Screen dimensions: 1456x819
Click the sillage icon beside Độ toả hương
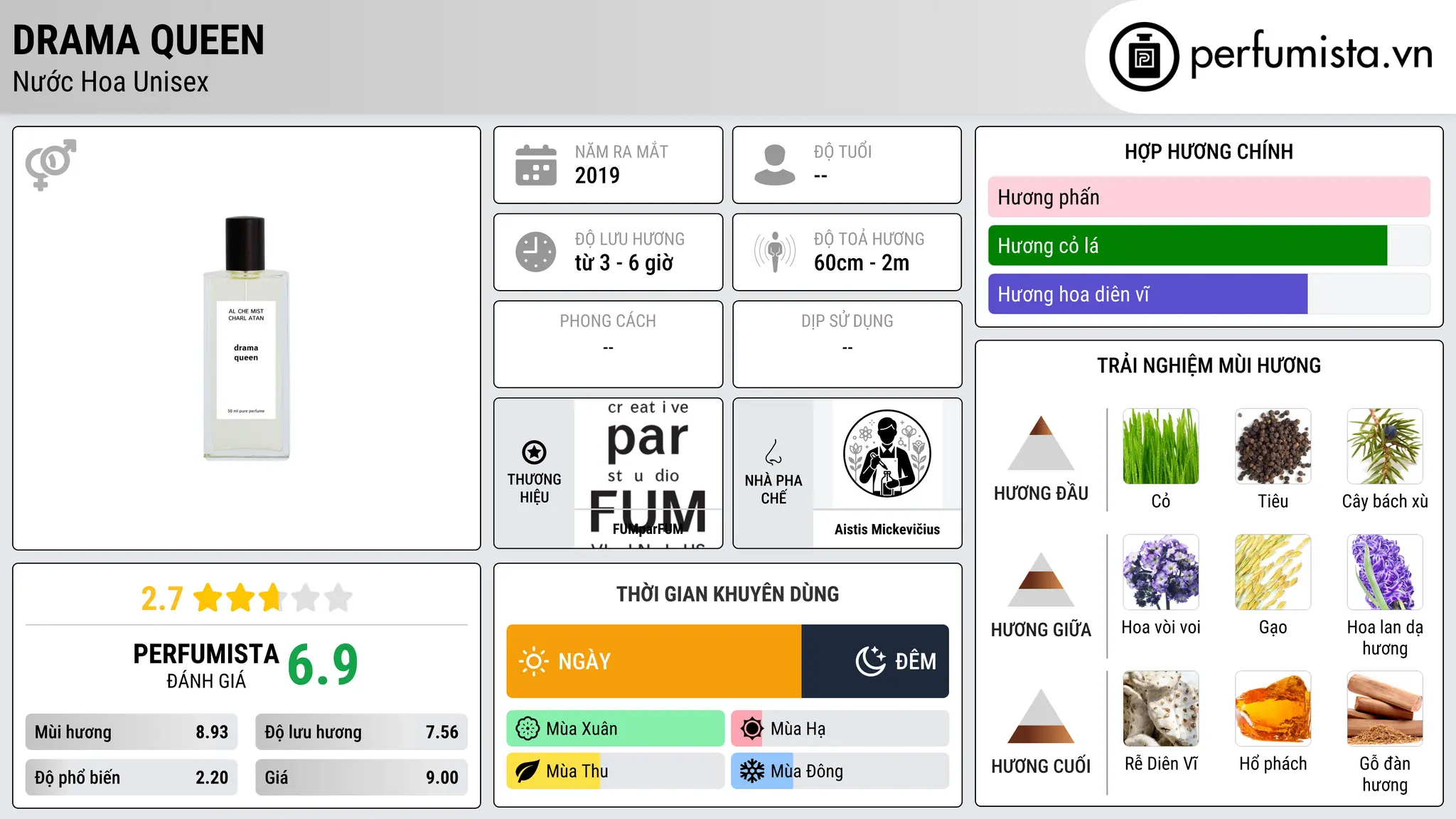tap(775, 252)
